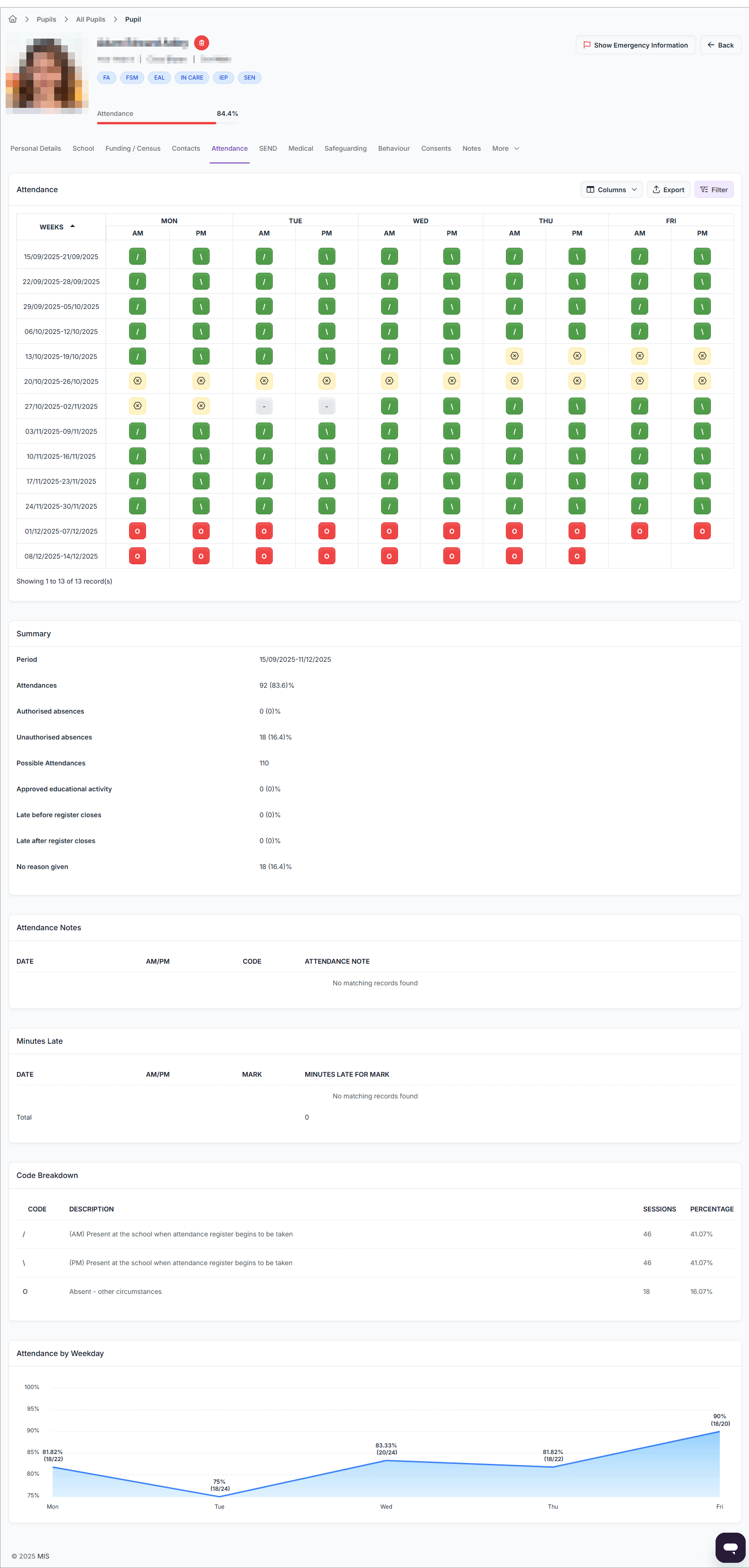Click the red badge icon beside pupil name
This screenshot has height=1568, width=749.
[202, 42]
